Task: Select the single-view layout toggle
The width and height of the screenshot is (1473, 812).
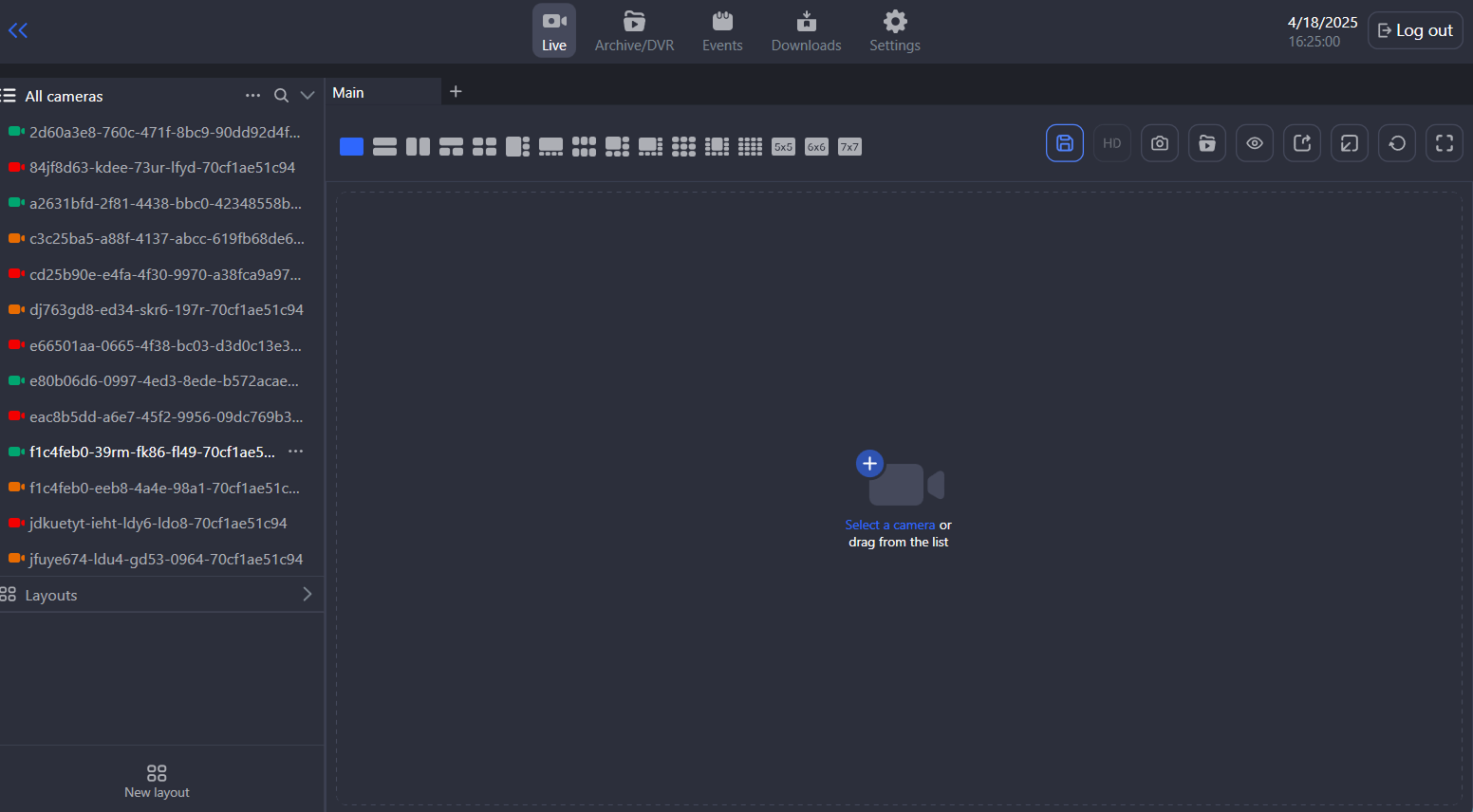Action: pos(351,146)
